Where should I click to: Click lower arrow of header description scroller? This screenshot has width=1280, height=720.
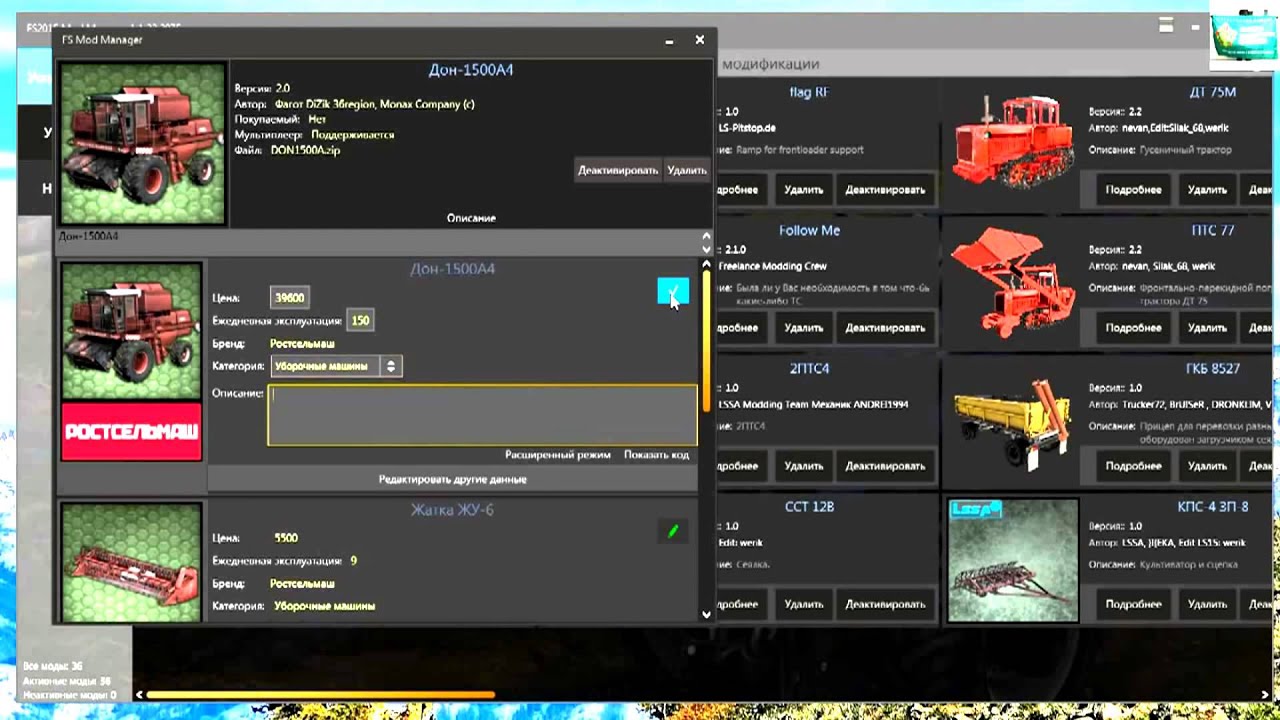click(707, 250)
